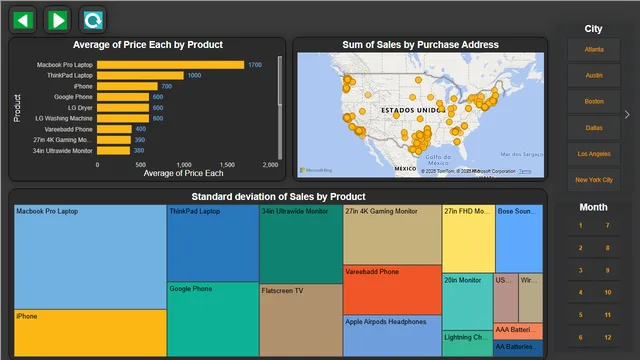The width and height of the screenshot is (640, 360).
Task: Select the LG Washing Machine bar
Action: (x=123, y=118)
